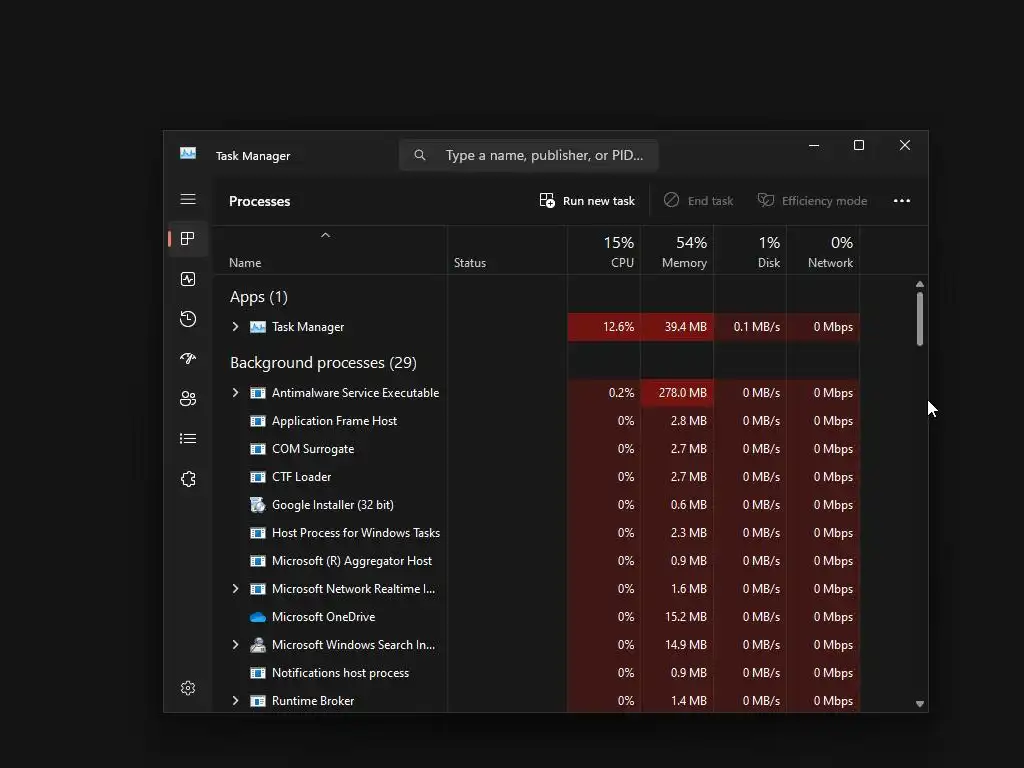
Task: Click the Antimalware Service Executable icon
Action: coord(258,393)
